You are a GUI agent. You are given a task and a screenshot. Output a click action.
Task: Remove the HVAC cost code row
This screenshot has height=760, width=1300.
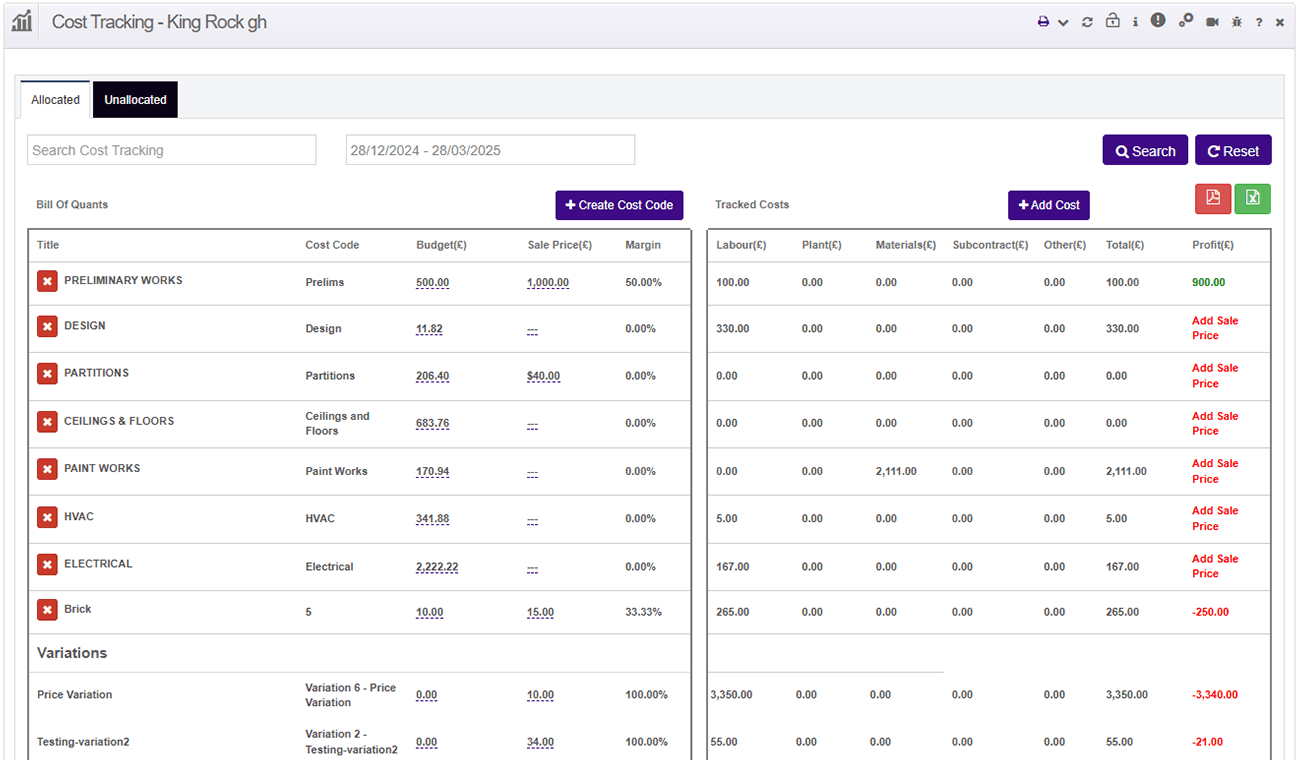(x=47, y=517)
